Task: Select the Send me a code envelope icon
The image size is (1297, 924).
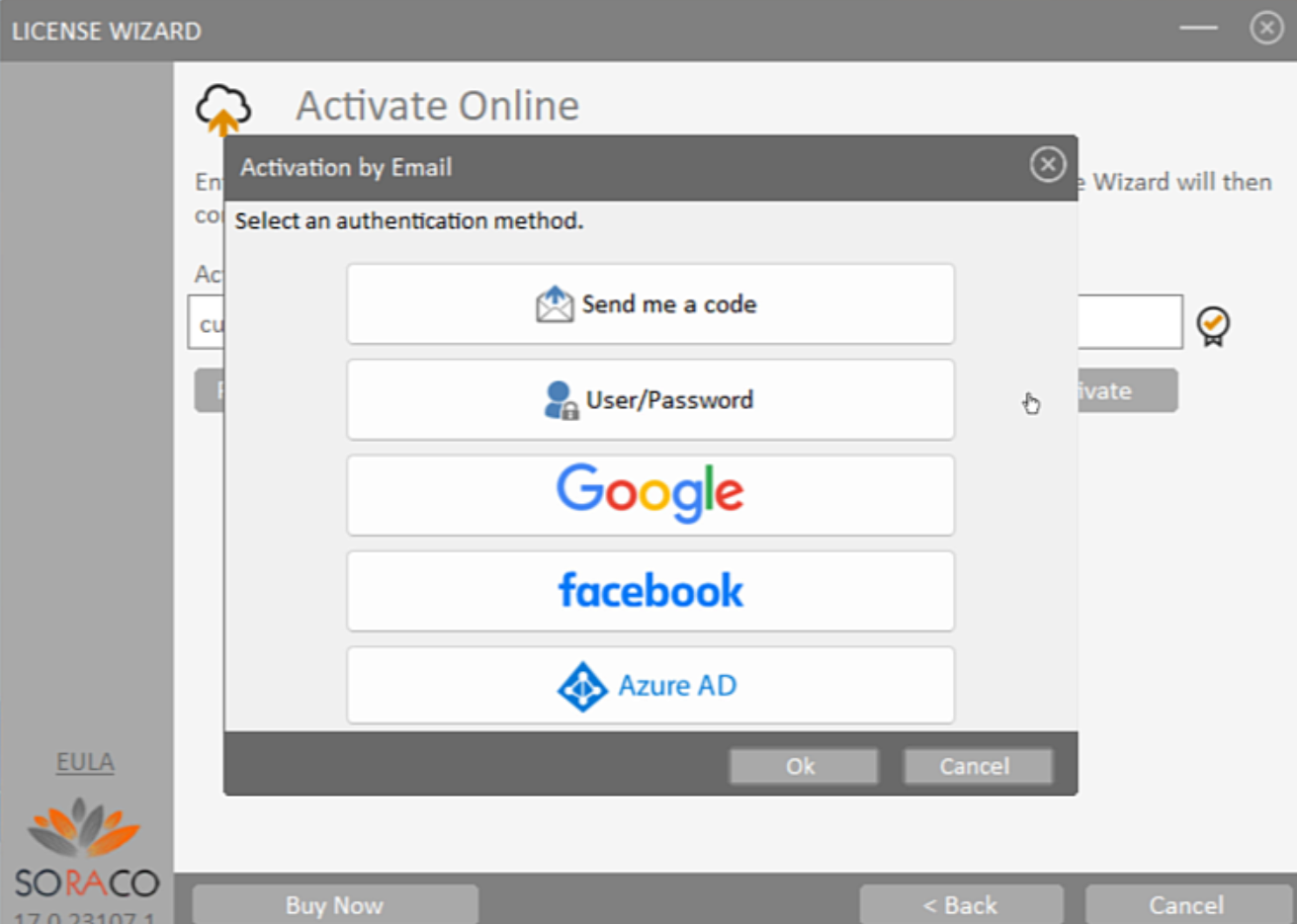Action: (x=555, y=303)
